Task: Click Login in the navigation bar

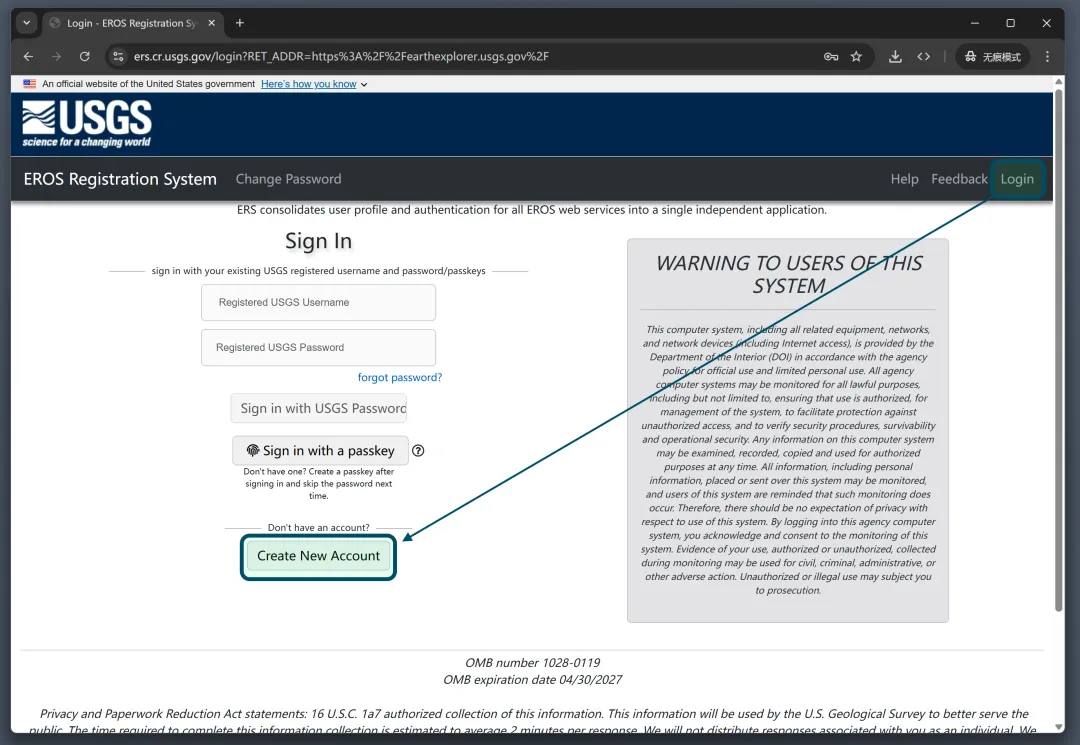Action: tap(1017, 179)
